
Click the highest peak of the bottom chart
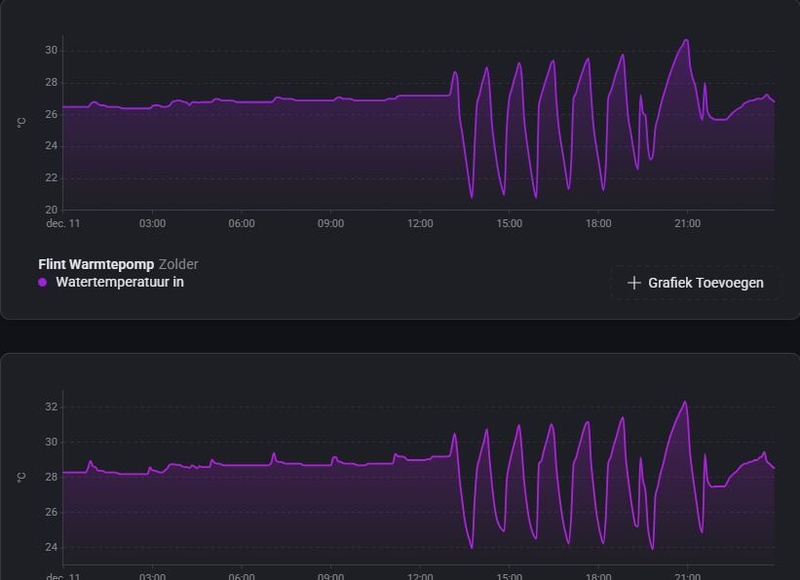pyautogui.click(x=685, y=402)
